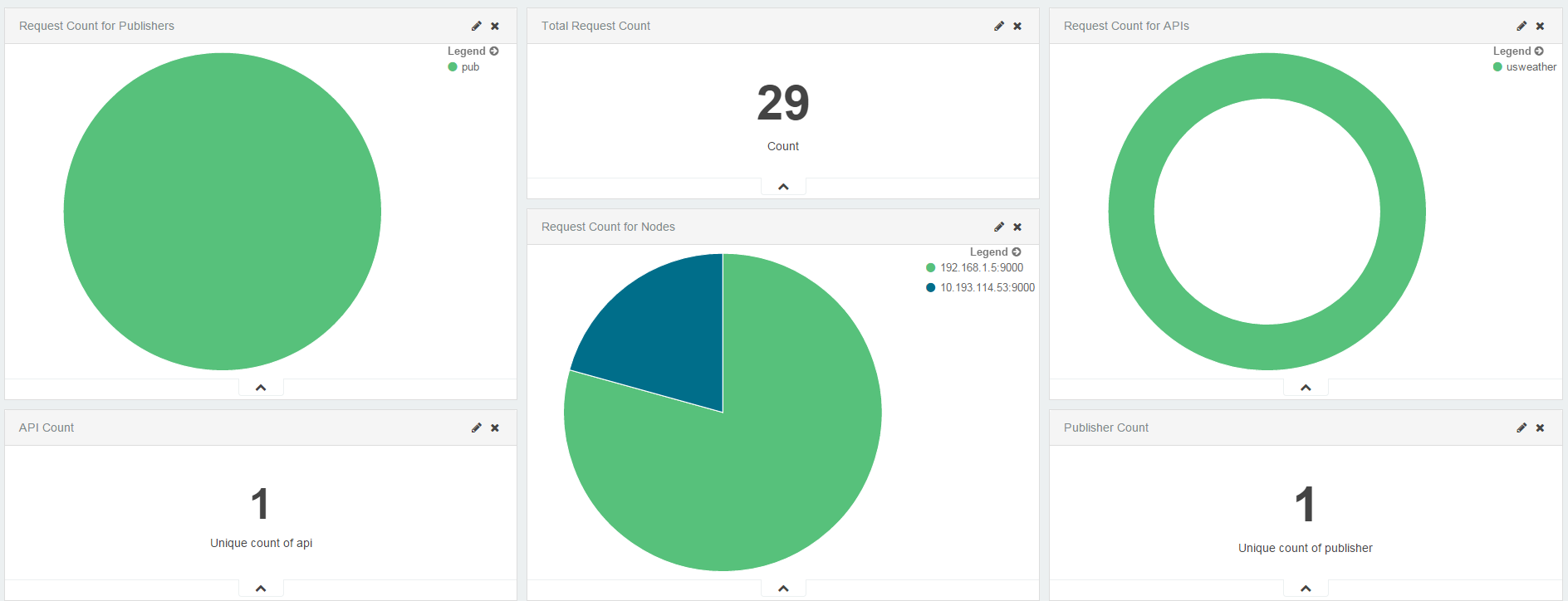Remove the Publisher Count panel
Screen dimensions: 1568x601
pyautogui.click(x=1540, y=428)
